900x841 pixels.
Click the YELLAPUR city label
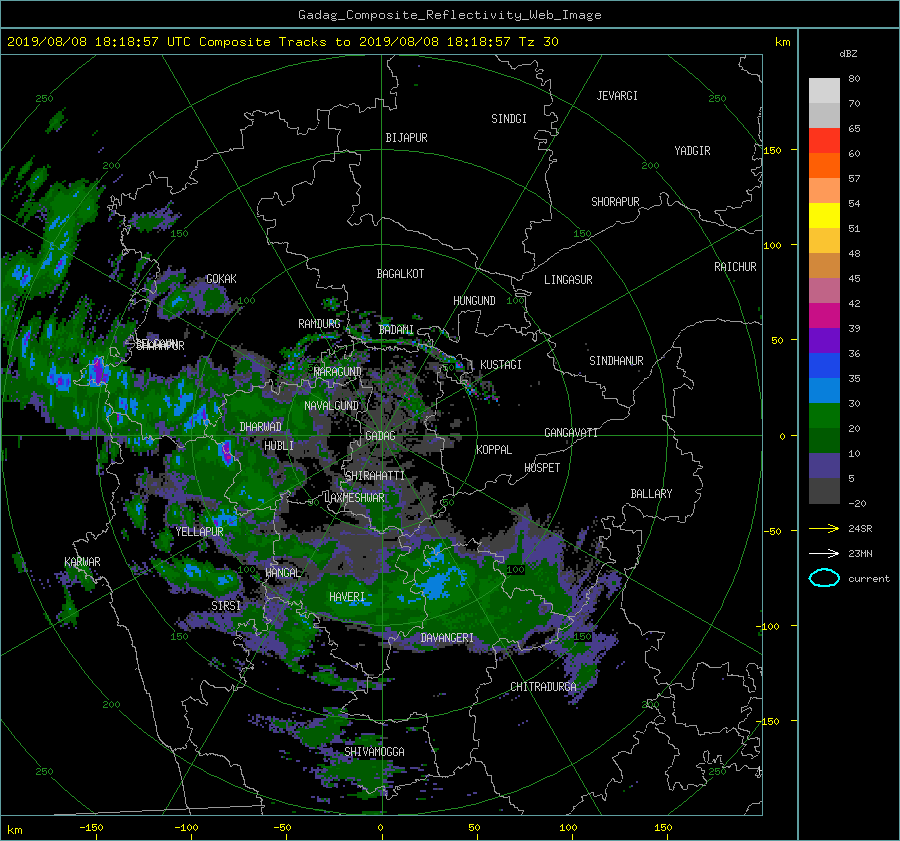199,532
